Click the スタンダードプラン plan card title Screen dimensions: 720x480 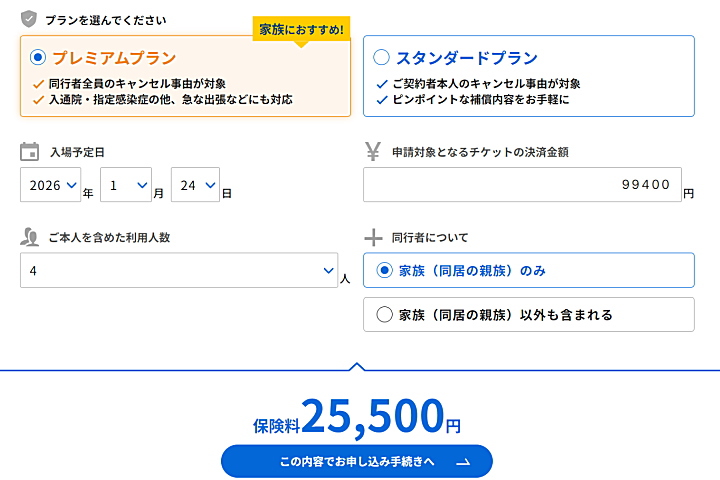[467, 58]
